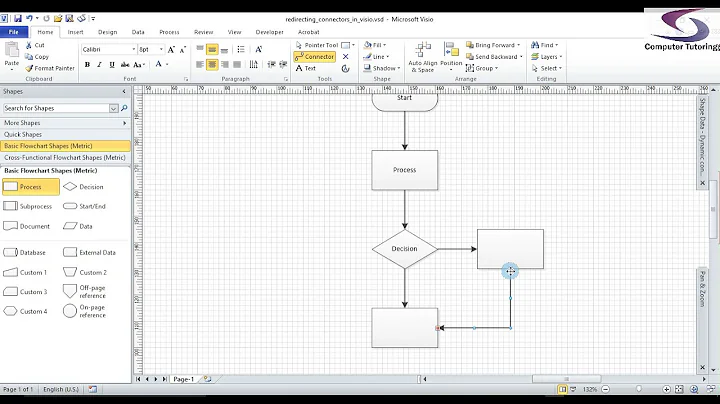Select the Text tool
The width and height of the screenshot is (720, 404).
coord(306,68)
